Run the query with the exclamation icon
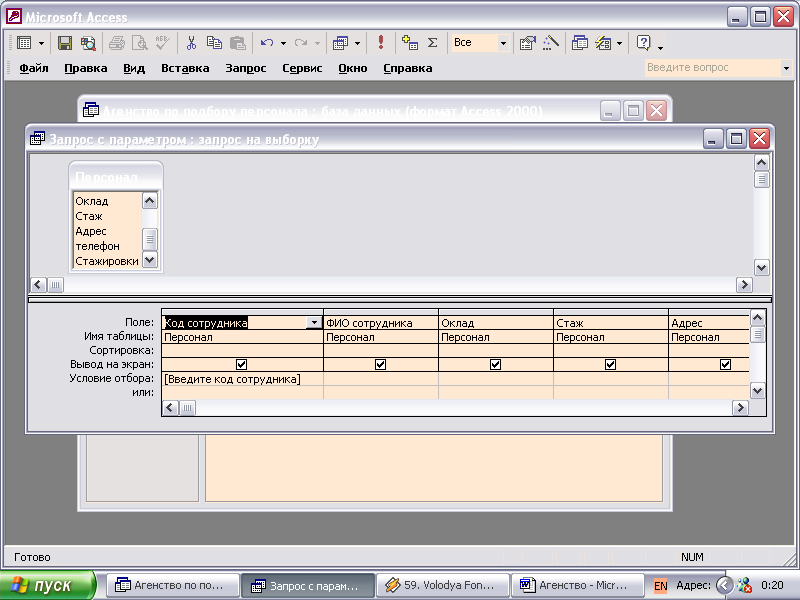This screenshot has width=800, height=600. [x=381, y=43]
